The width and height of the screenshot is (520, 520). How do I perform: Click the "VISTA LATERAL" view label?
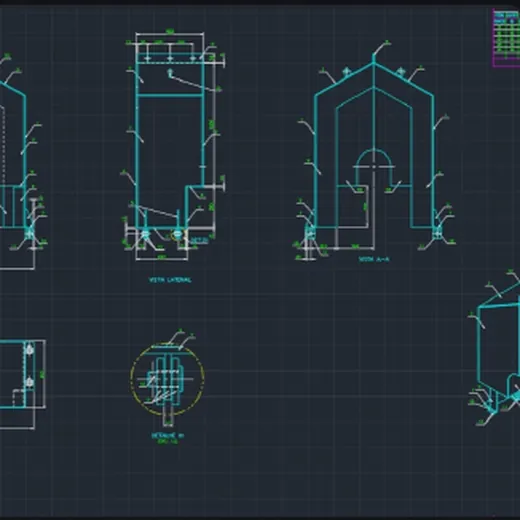[170, 280]
